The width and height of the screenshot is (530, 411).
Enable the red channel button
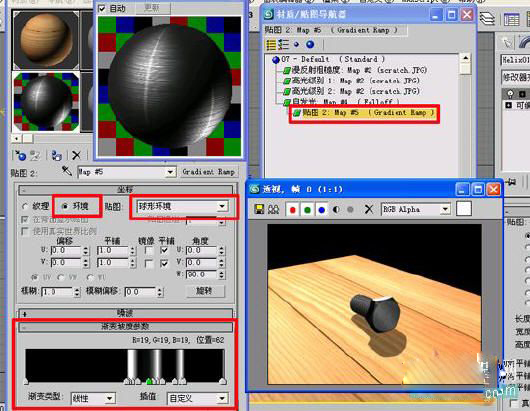pyautogui.click(x=293, y=210)
